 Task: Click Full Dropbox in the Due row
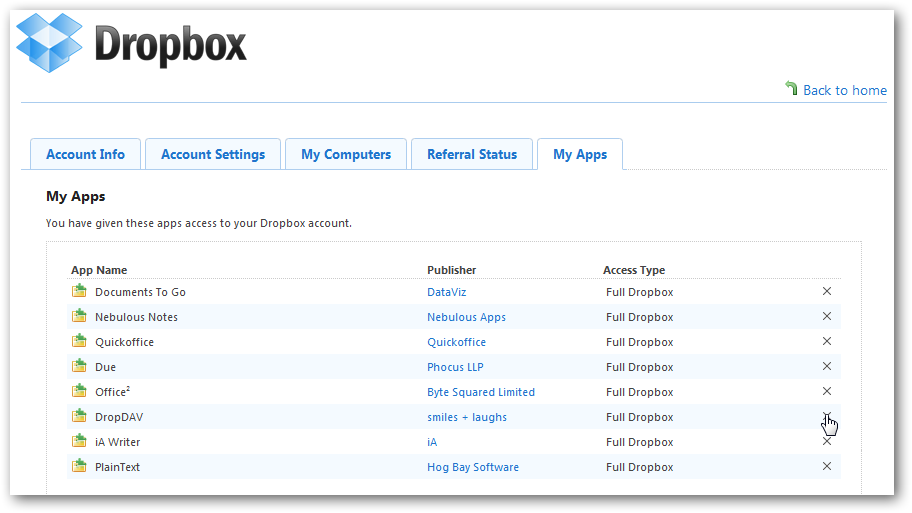pos(640,367)
